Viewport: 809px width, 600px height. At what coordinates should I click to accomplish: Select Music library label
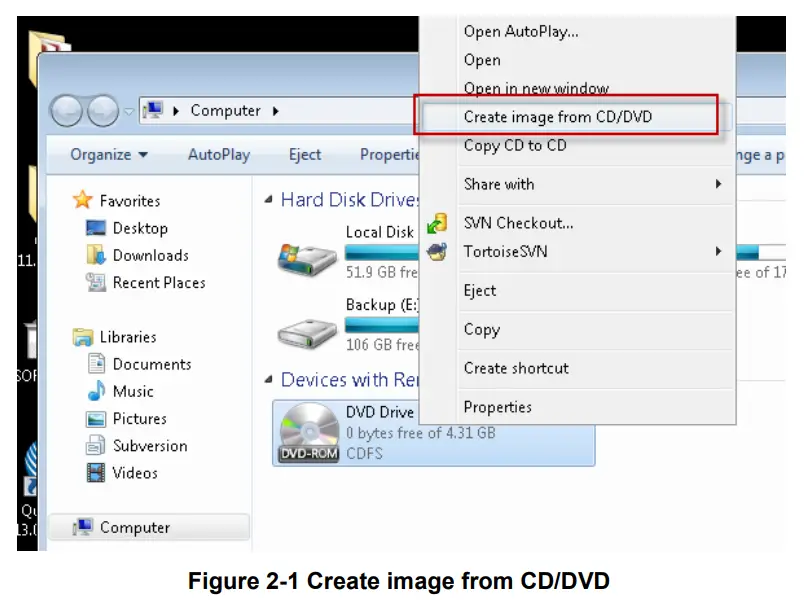pos(133,392)
